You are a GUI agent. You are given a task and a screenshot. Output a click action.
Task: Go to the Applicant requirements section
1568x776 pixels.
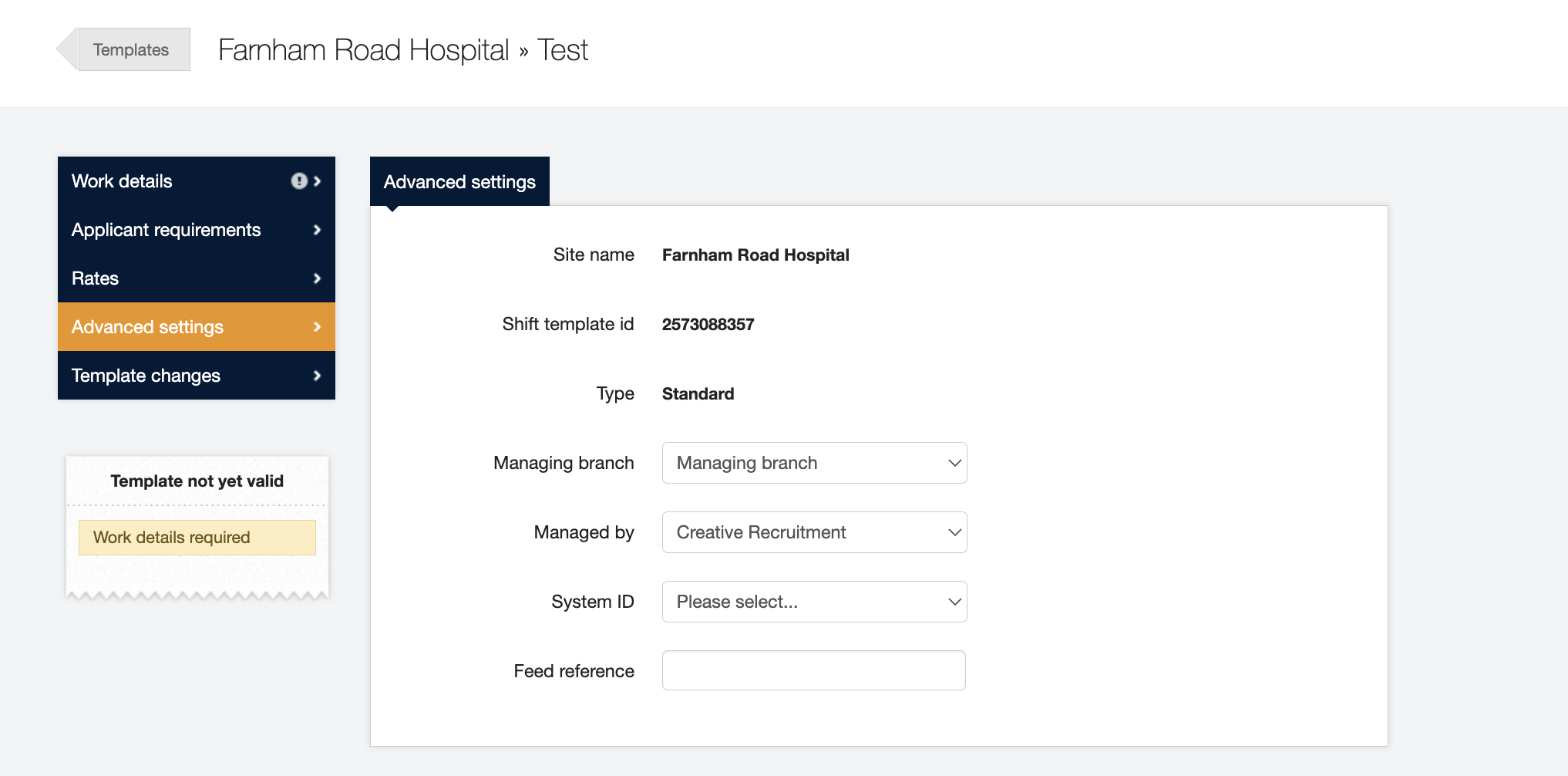(x=166, y=230)
